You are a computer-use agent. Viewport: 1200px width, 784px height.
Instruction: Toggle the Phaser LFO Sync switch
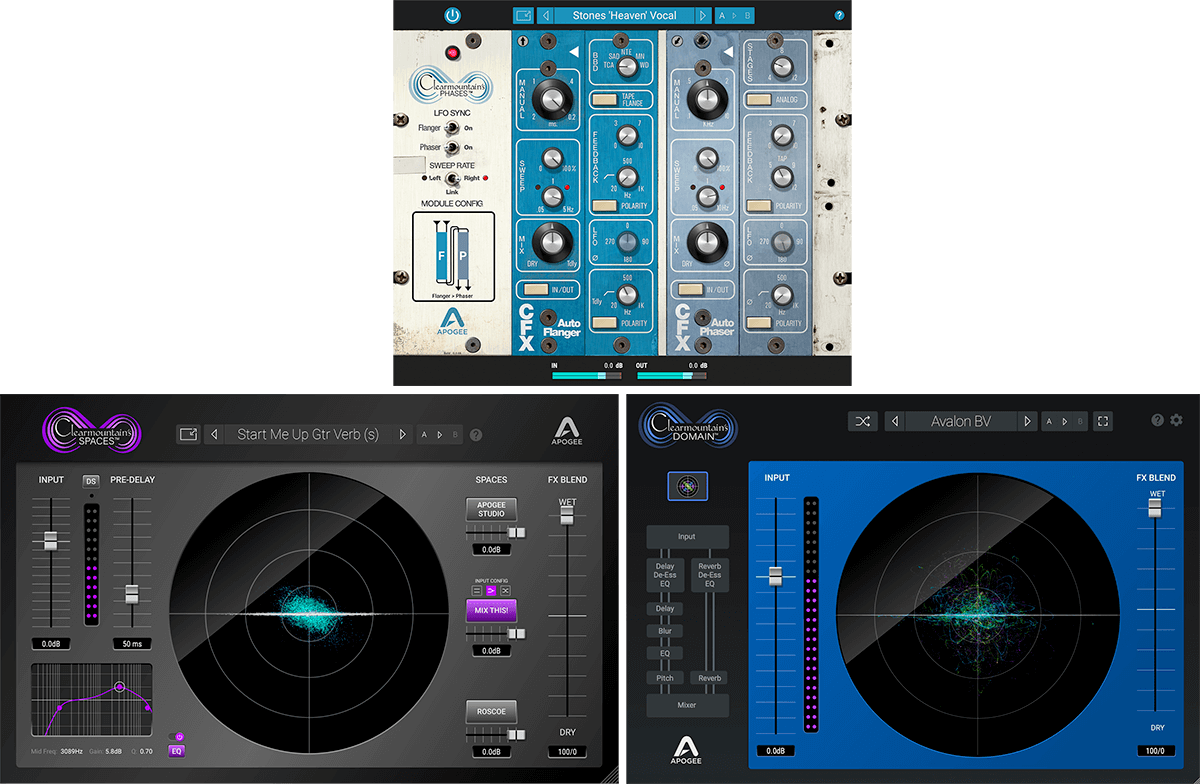tap(453, 147)
